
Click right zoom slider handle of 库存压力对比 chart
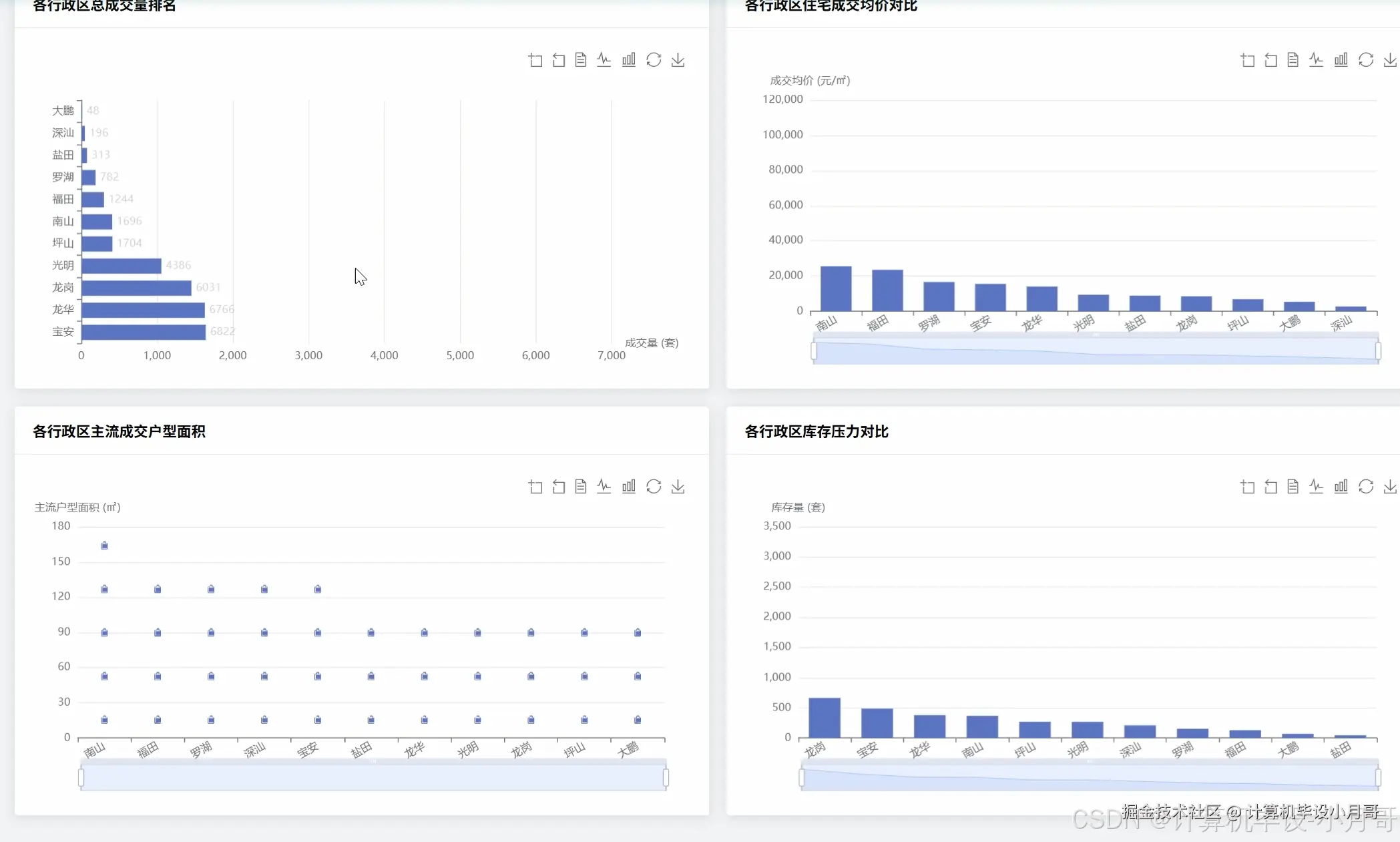1378,777
